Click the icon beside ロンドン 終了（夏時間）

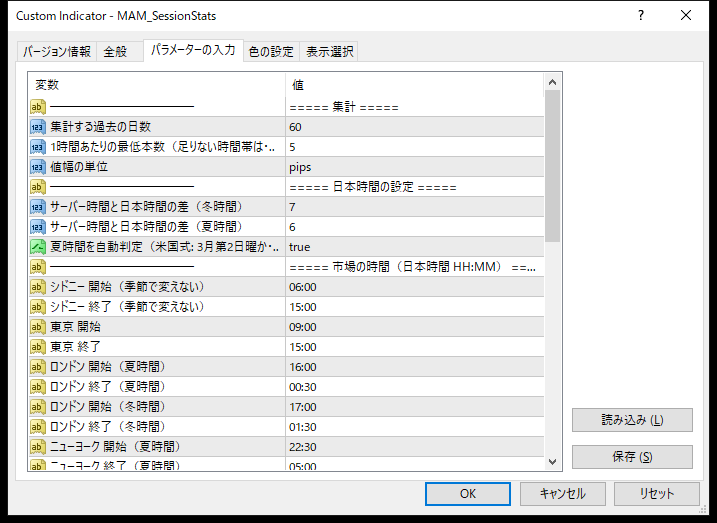click(x=38, y=387)
